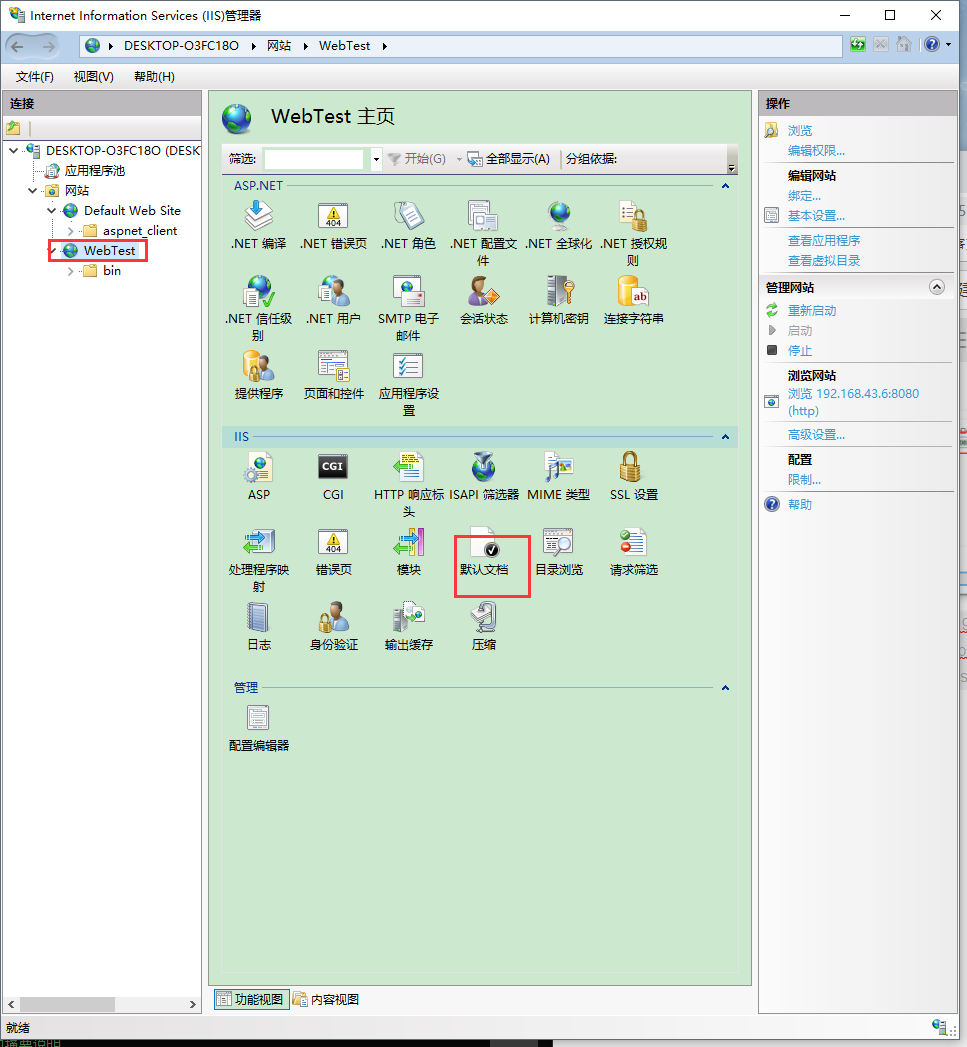Open the 目录浏览 feature

tap(558, 552)
